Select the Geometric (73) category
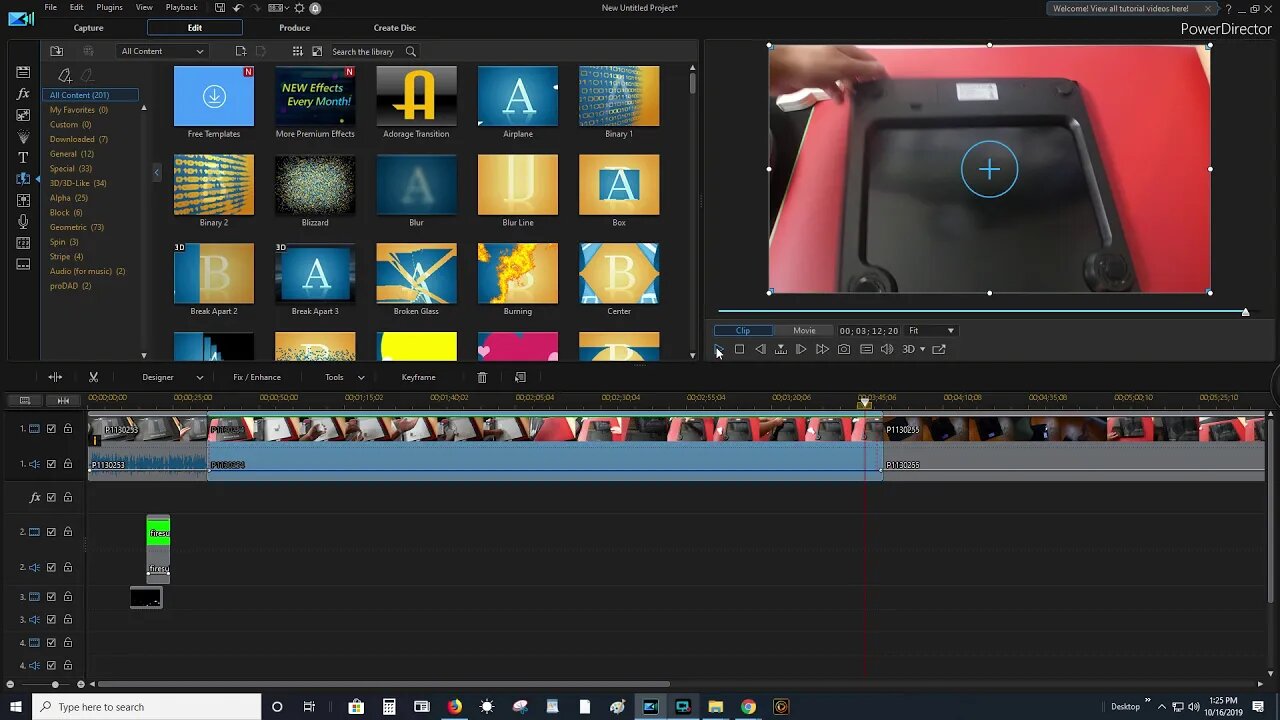The image size is (1280, 720). coord(77,227)
